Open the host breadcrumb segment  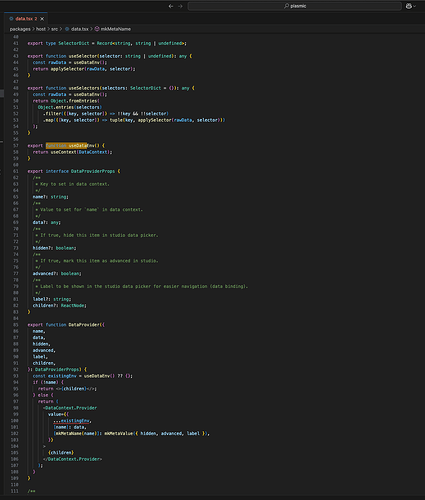click(41, 29)
